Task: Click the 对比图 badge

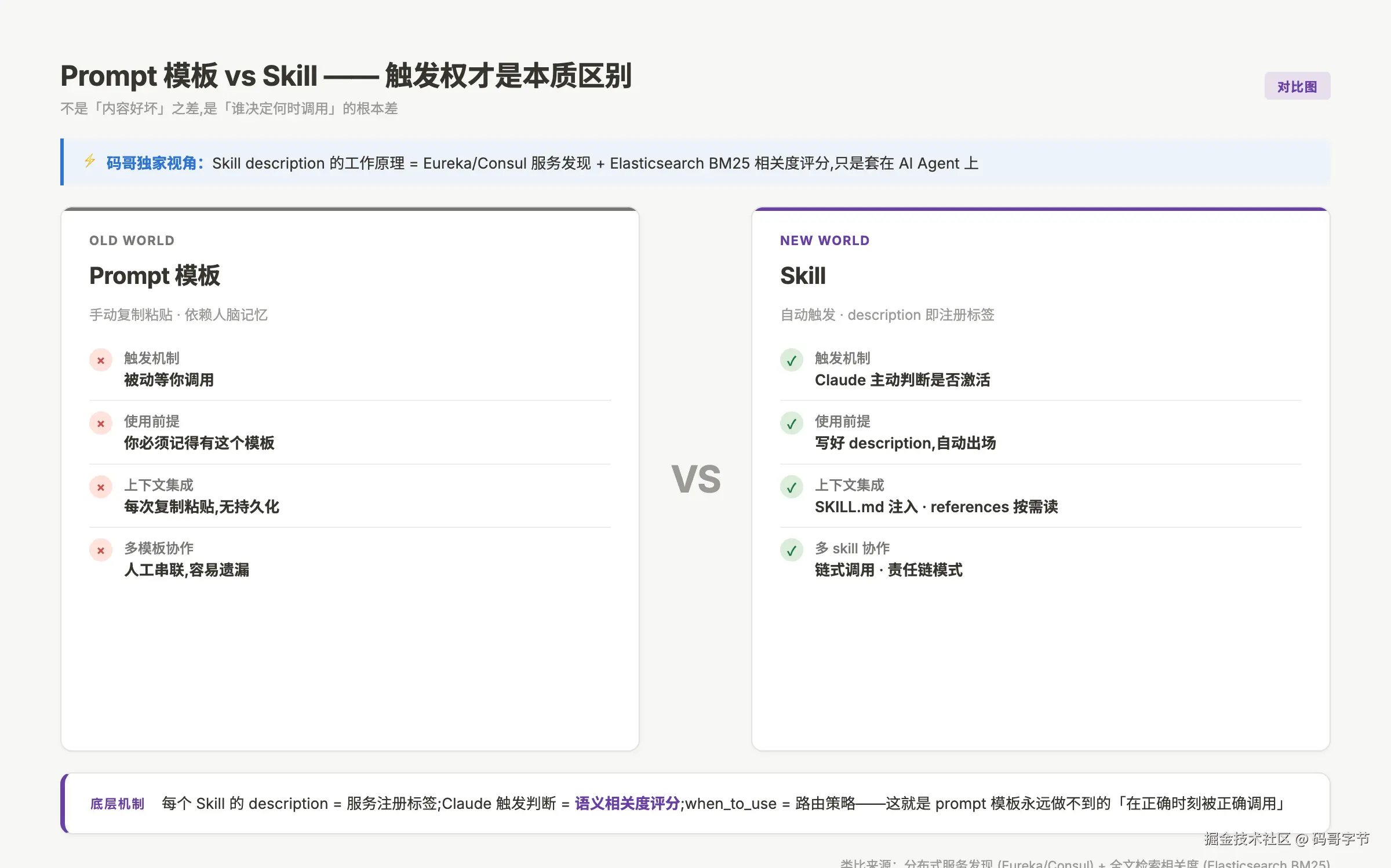Action: pyautogui.click(x=1297, y=86)
